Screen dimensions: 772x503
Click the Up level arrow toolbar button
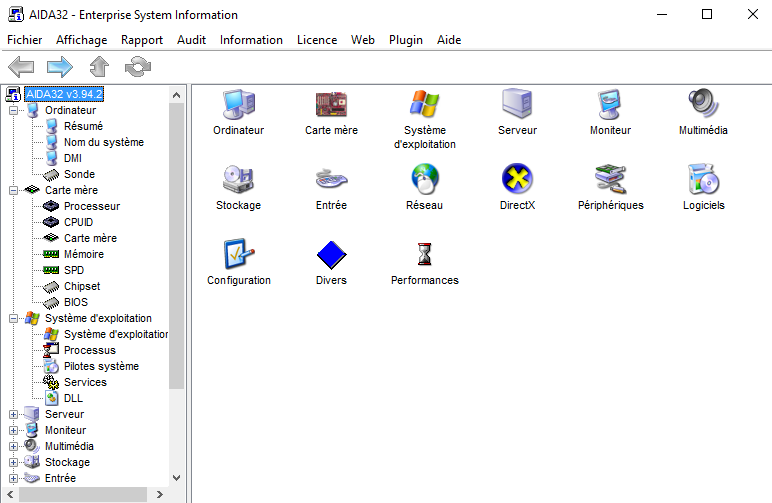99,66
